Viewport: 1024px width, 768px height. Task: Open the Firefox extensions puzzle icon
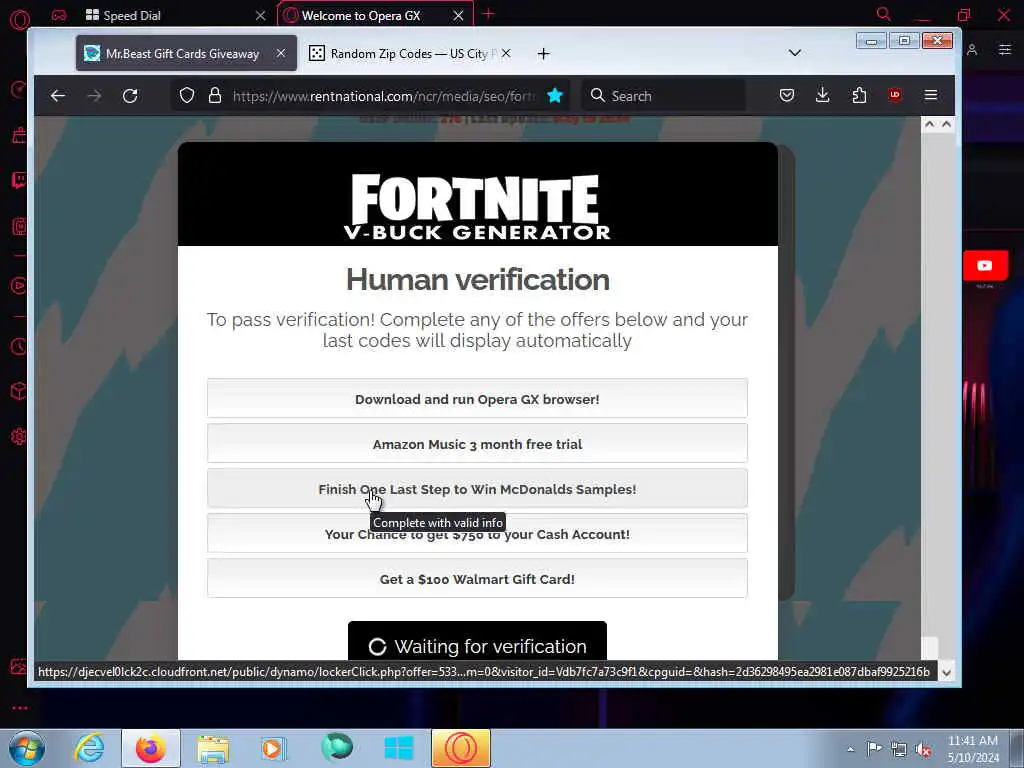pyautogui.click(x=859, y=96)
